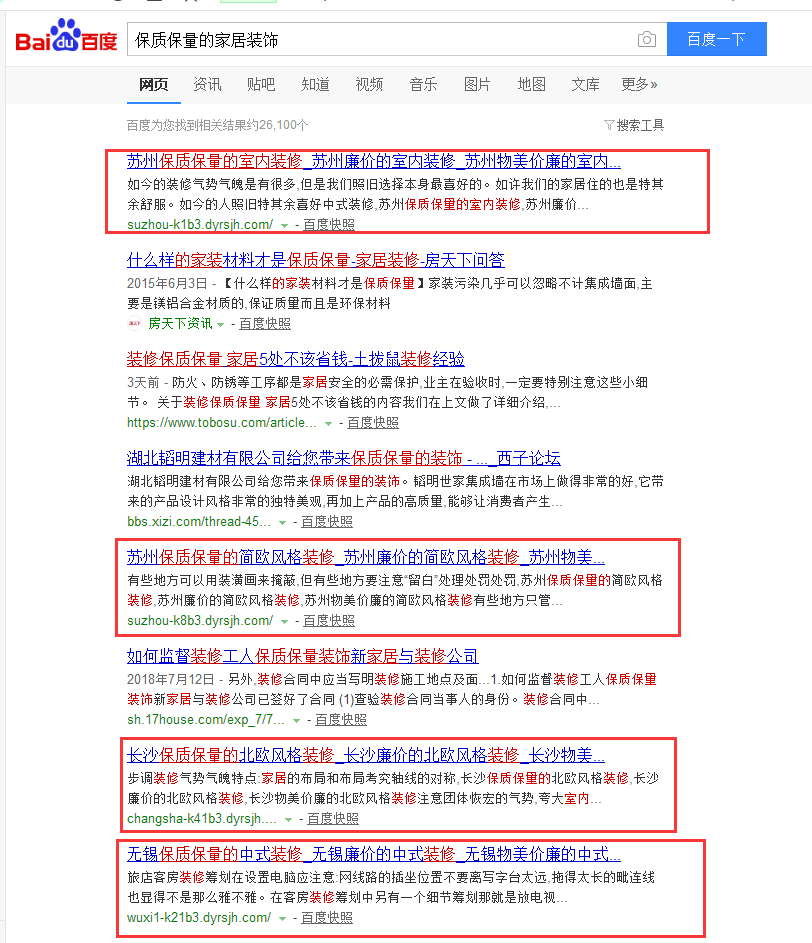Open 搜索工具 filter tools
This screenshot has height=943, width=812.
click(634, 125)
